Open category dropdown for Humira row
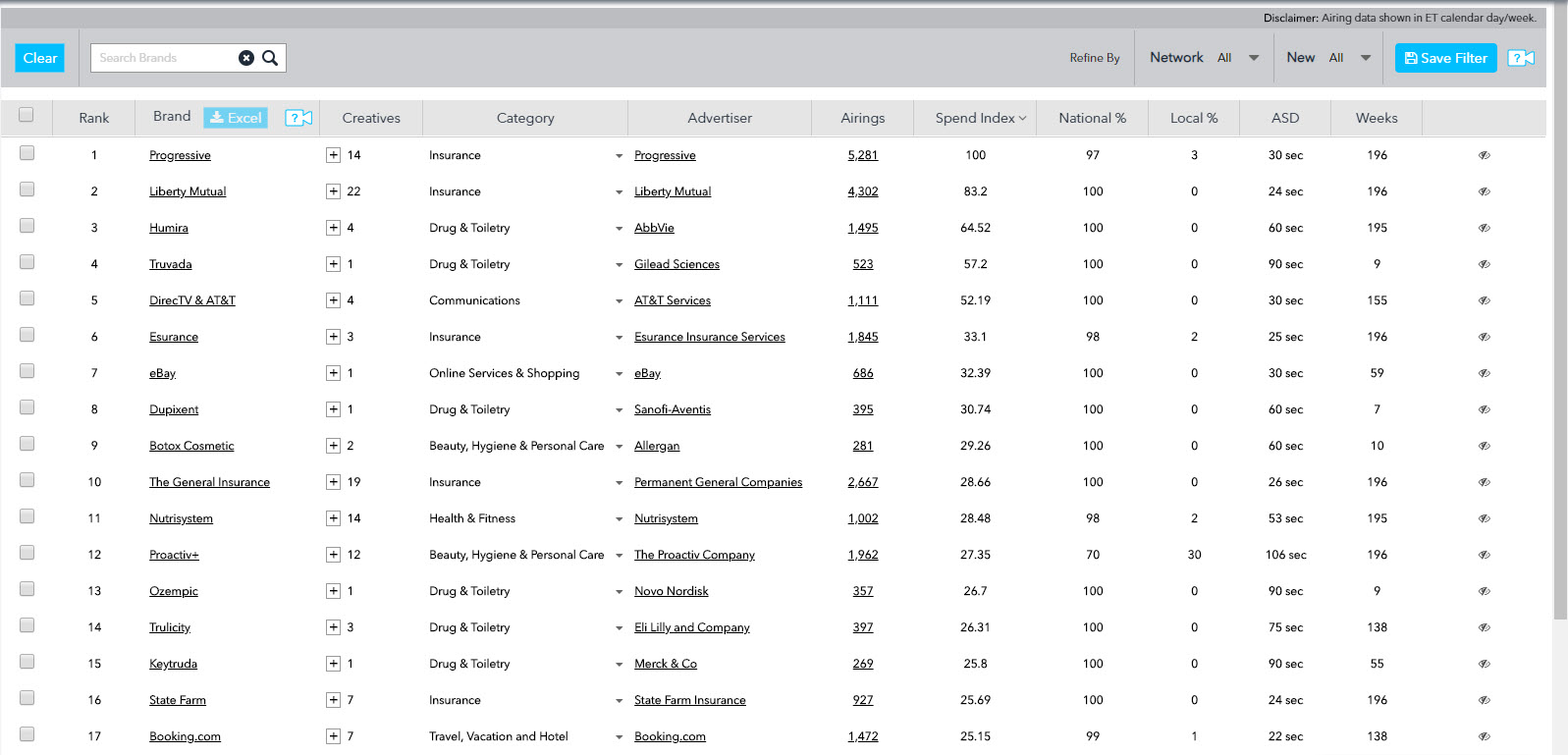The height and width of the screenshot is (755, 1568). point(619,229)
